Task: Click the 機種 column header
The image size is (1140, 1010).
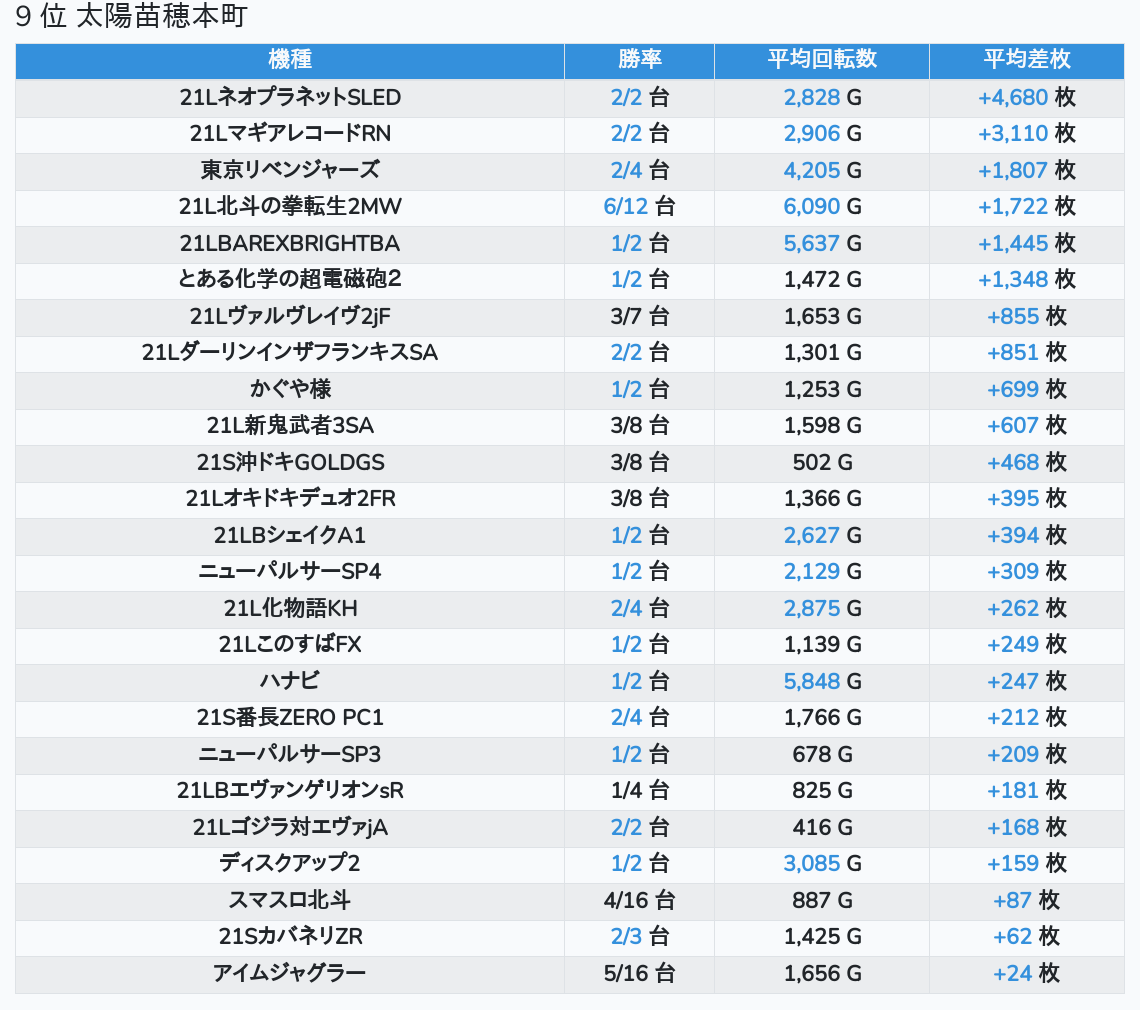Action: coord(290,60)
